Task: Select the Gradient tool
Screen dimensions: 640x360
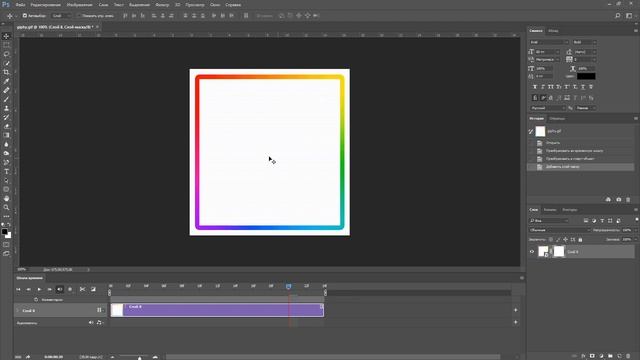Action: pos(6,135)
